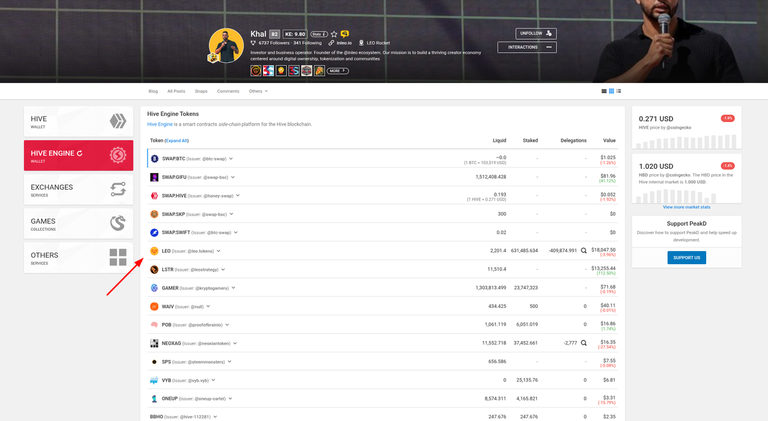Expand the LEO token row
Image resolution: width=768 pixels, height=421 pixels.
click(218, 251)
